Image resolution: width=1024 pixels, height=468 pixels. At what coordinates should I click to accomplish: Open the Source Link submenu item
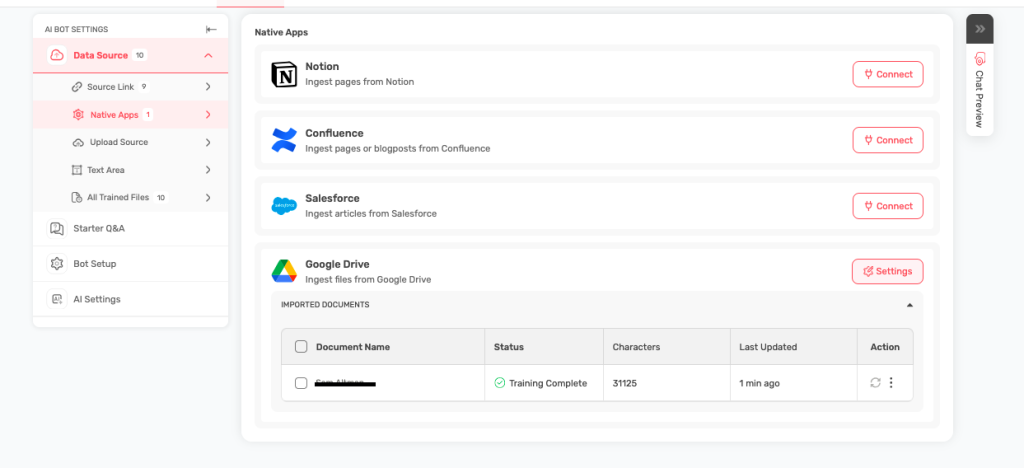[131, 87]
